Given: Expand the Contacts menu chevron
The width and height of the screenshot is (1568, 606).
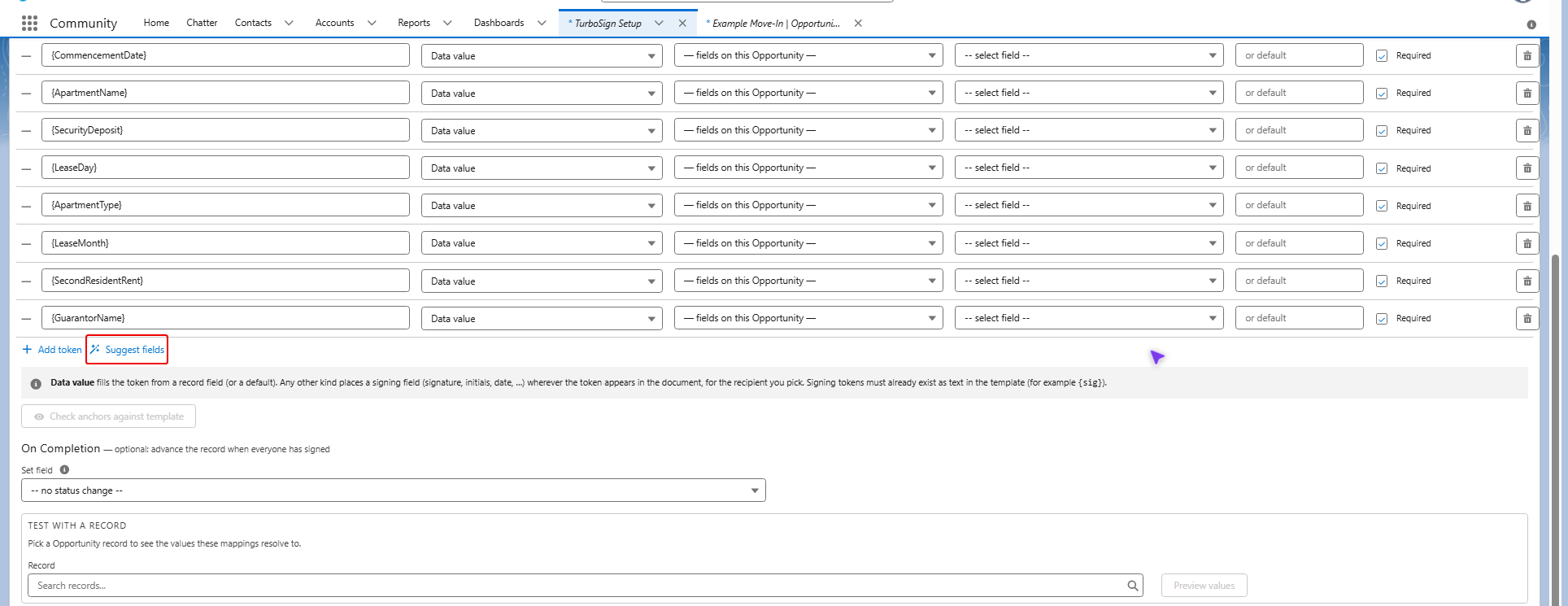Looking at the screenshot, I should 289,23.
